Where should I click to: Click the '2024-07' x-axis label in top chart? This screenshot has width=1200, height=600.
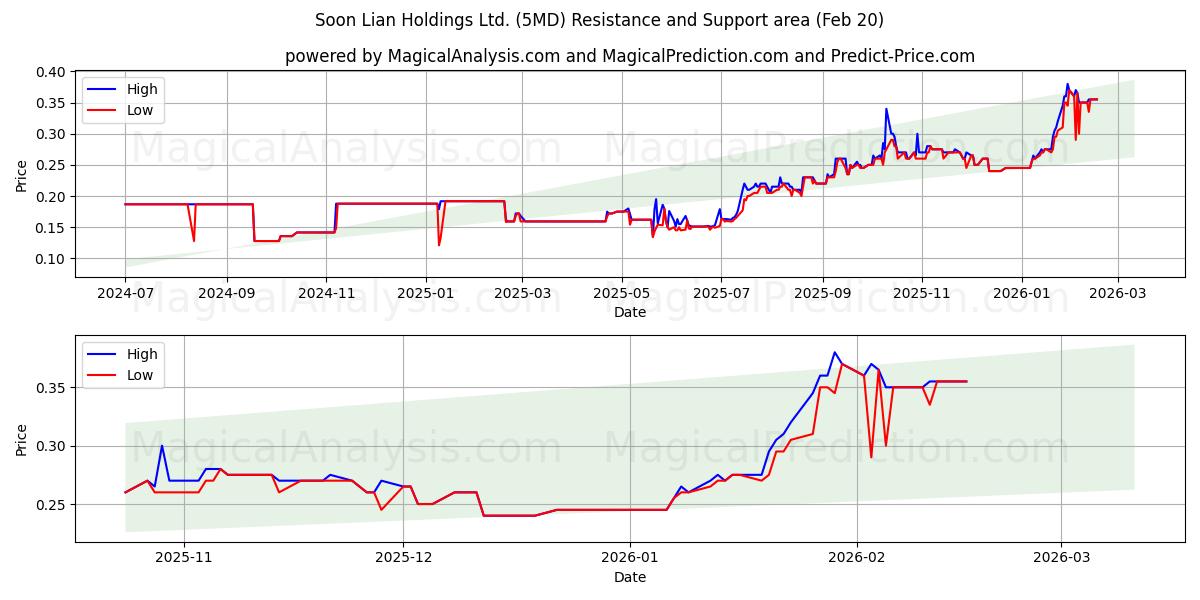coord(125,295)
